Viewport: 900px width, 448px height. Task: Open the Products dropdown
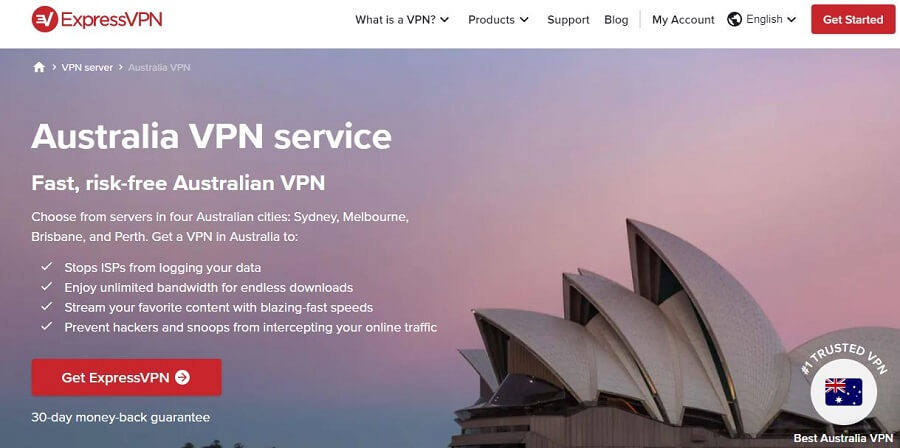tap(498, 20)
